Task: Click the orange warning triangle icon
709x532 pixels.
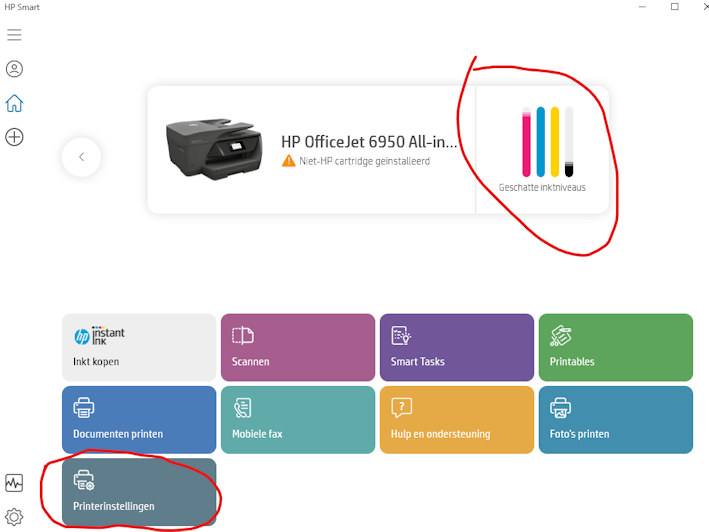Action: (x=288, y=161)
